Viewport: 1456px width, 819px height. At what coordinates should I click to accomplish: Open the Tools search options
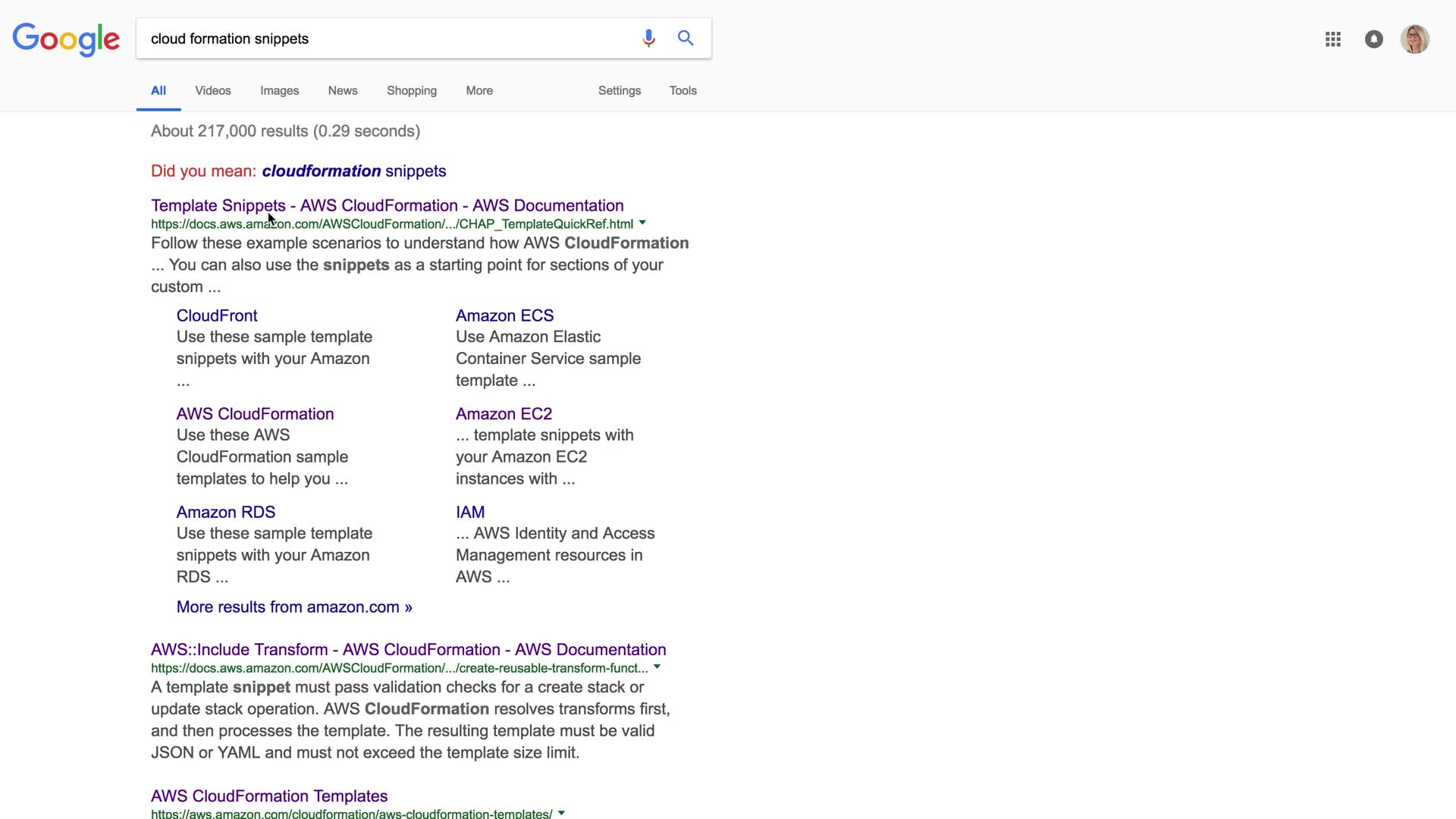(682, 90)
